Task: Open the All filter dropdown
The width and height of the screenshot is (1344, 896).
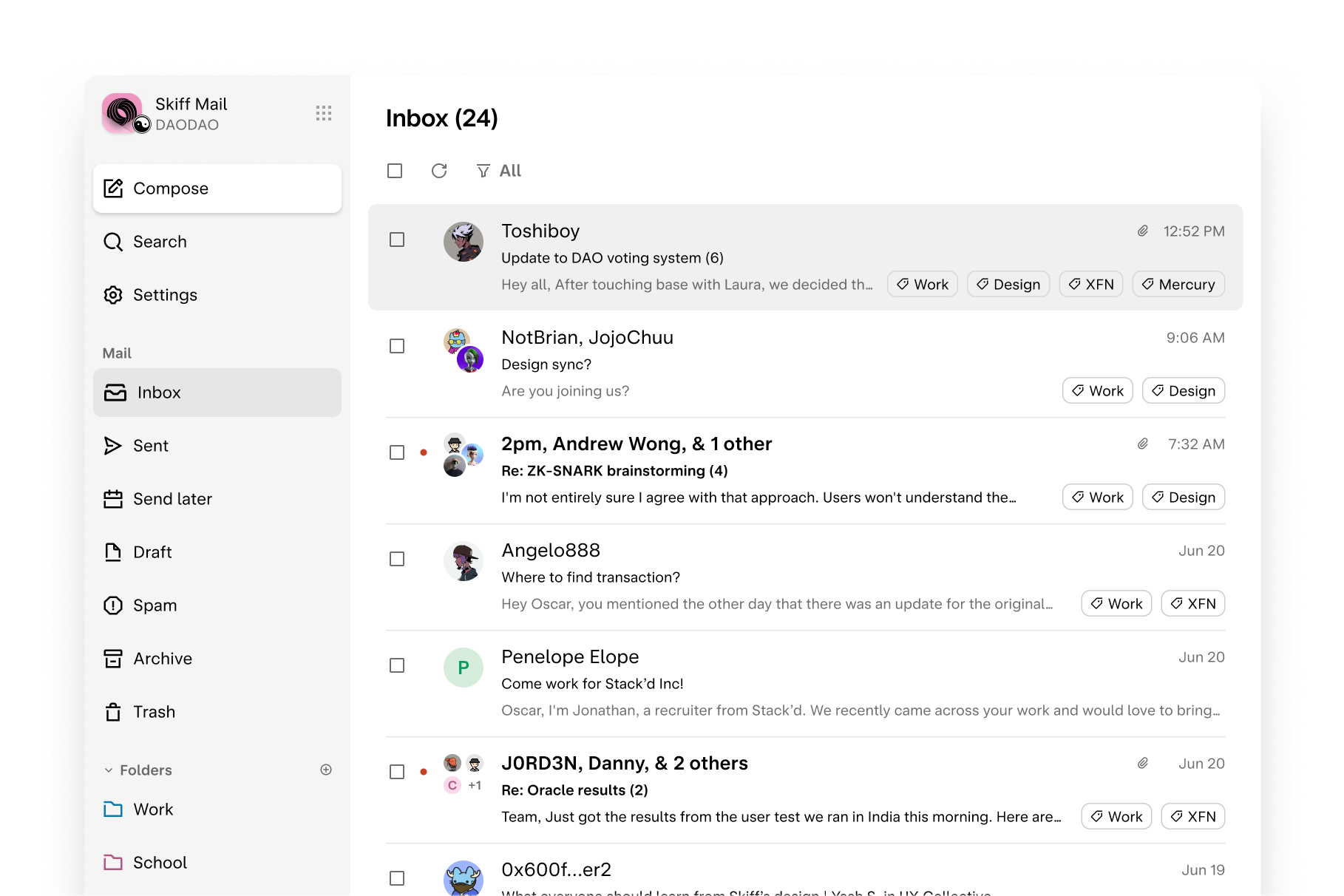Action: (x=499, y=171)
